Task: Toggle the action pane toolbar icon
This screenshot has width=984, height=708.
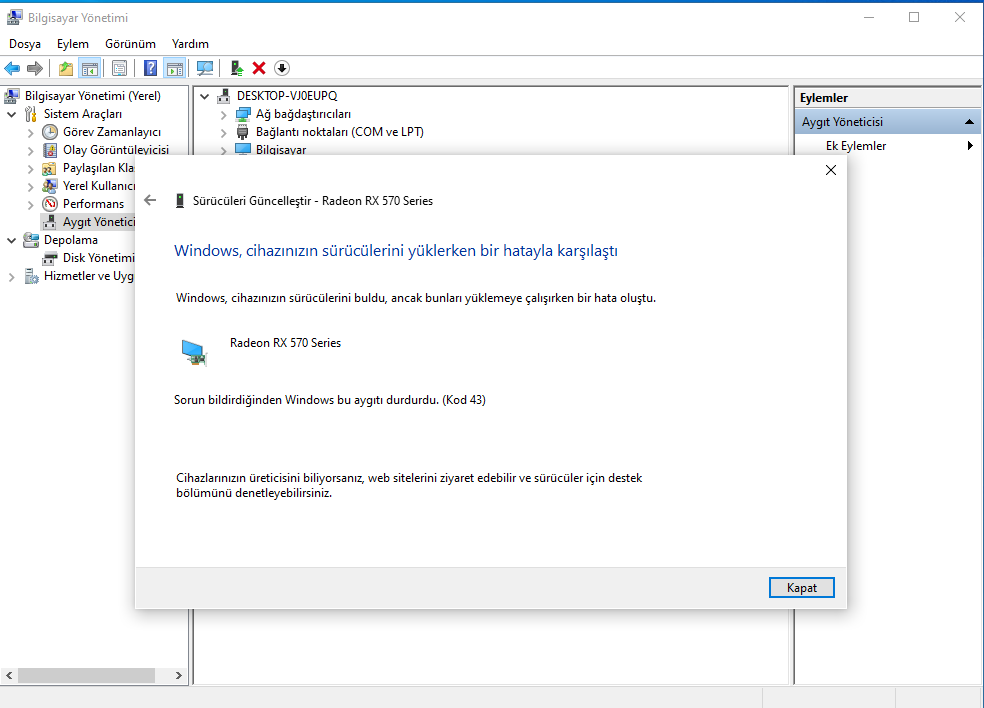Action: [x=175, y=68]
